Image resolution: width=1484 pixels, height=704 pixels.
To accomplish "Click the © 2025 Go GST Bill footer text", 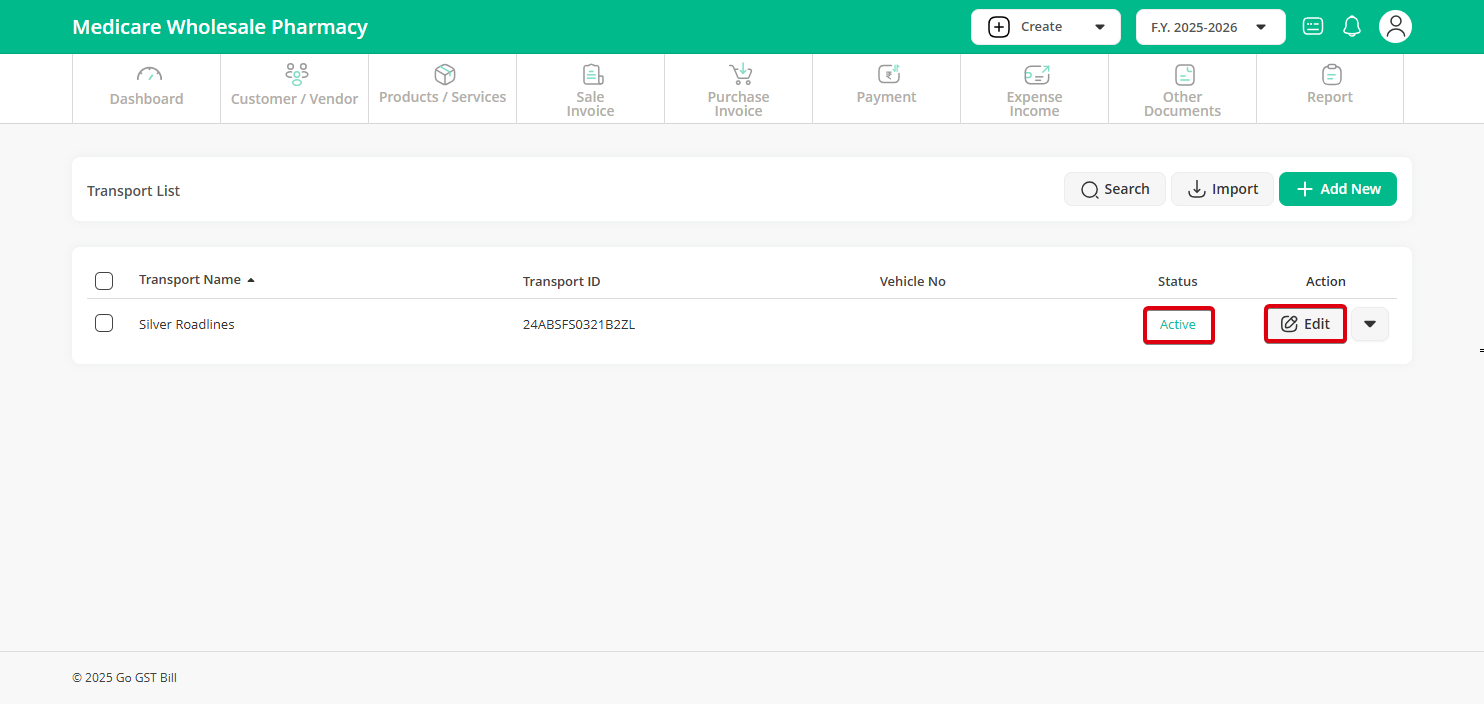I will pyautogui.click(x=125, y=678).
